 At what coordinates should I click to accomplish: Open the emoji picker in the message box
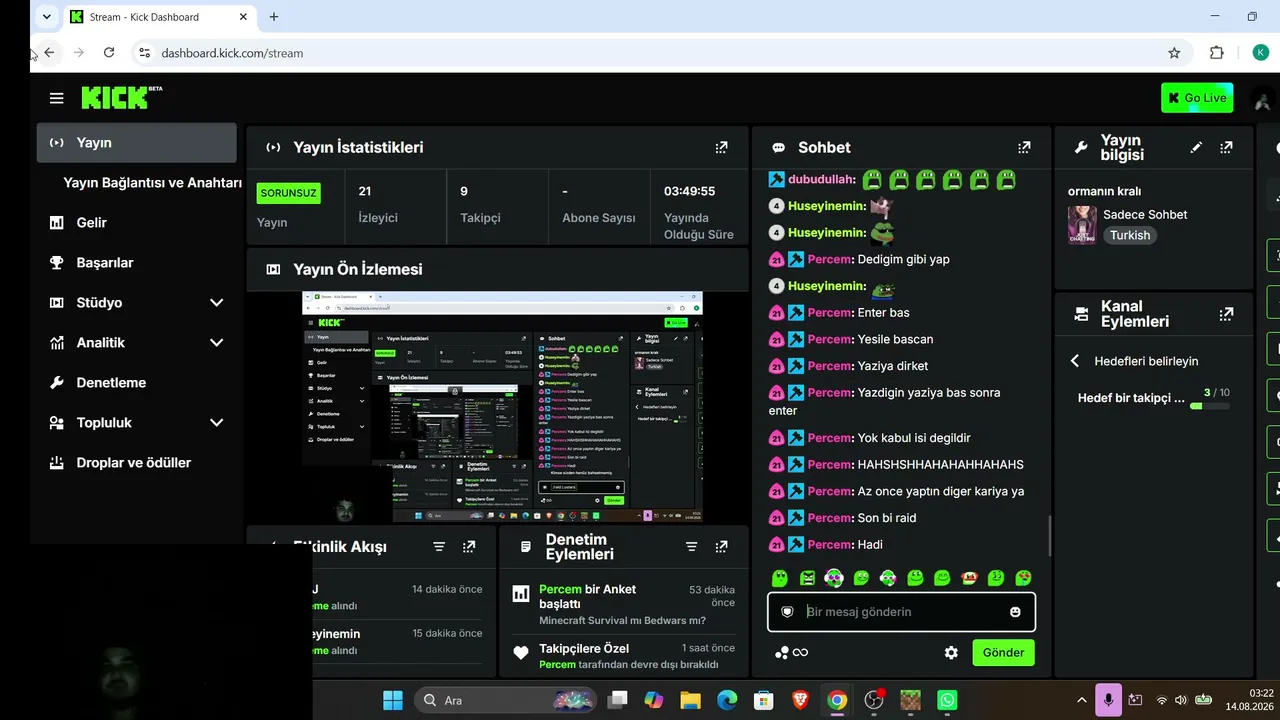pos(1015,612)
